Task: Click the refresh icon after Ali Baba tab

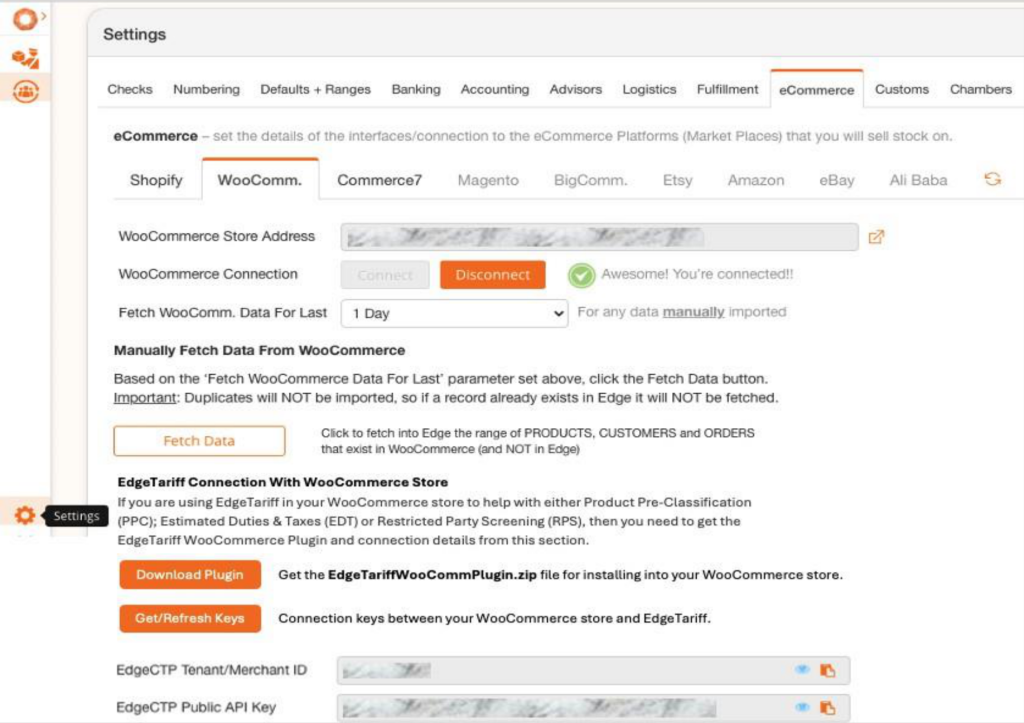Action: pyautogui.click(x=992, y=180)
